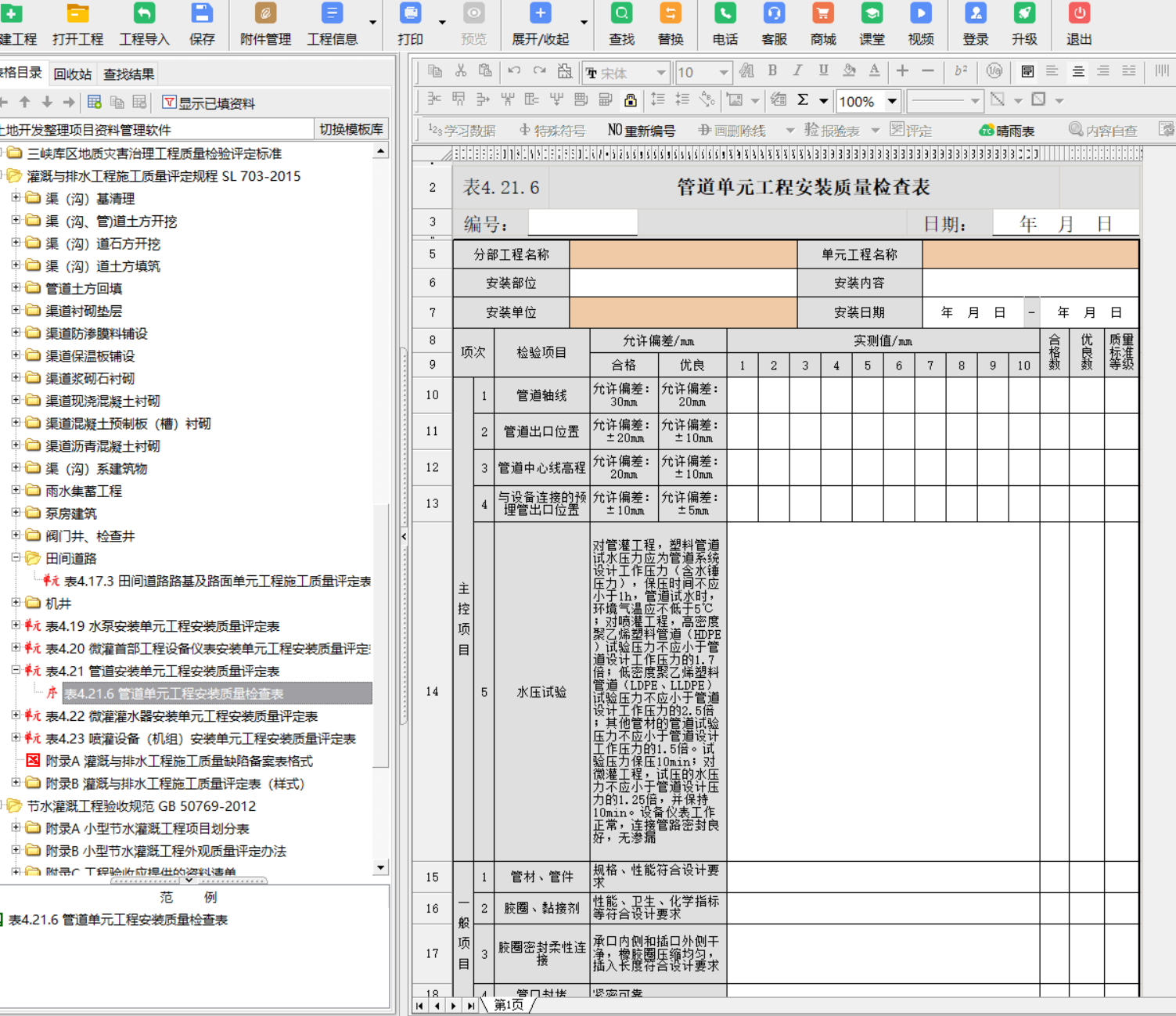Expand 表4.19 水泵安装 node
Screen dimensions: 1176x1016
click(16, 625)
